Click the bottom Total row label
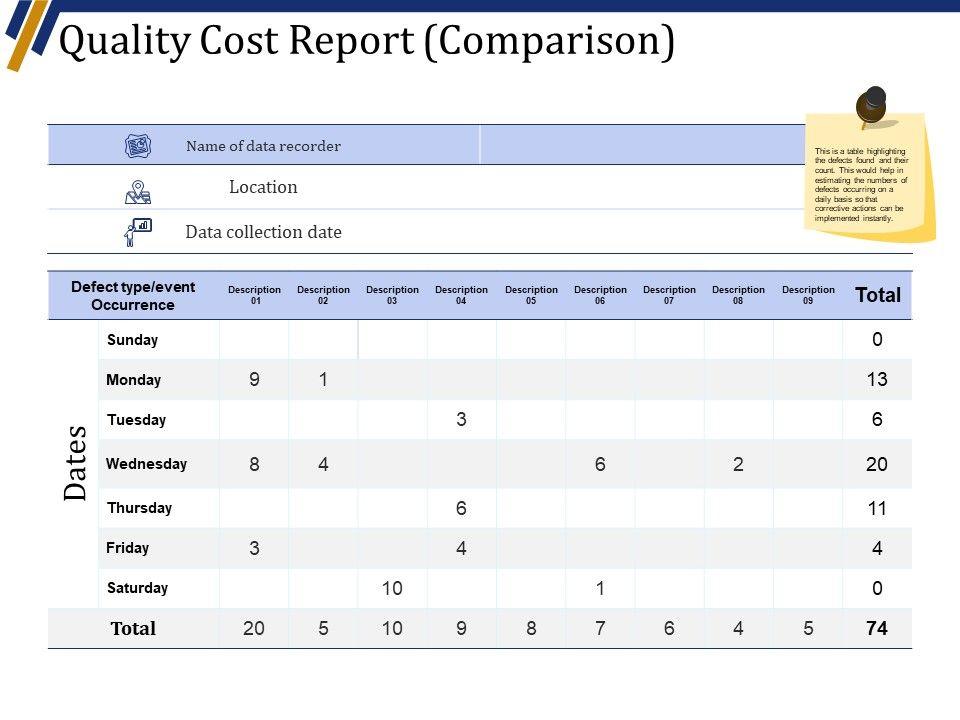Image resolution: width=960 pixels, height=720 pixels. click(x=133, y=629)
